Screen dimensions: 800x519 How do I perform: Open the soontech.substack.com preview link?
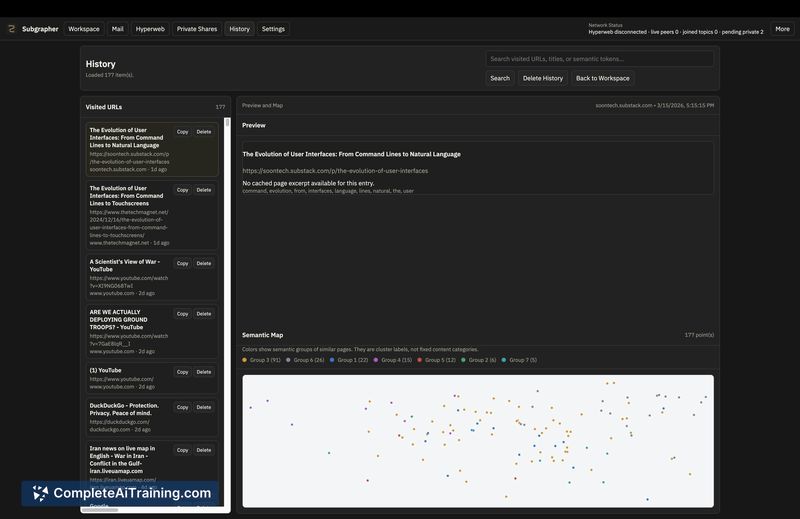tap(335, 171)
